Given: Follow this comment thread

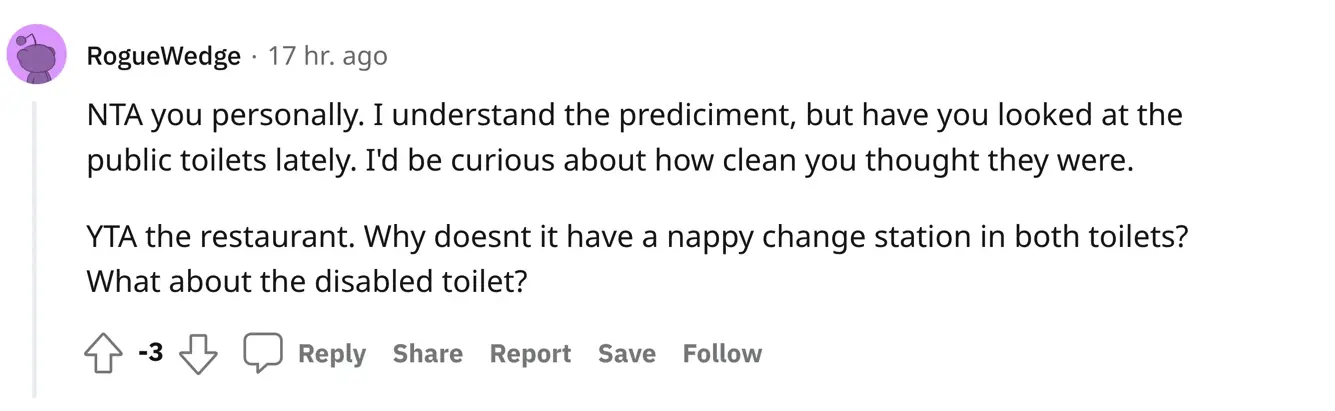Looking at the screenshot, I should click(x=722, y=354).
